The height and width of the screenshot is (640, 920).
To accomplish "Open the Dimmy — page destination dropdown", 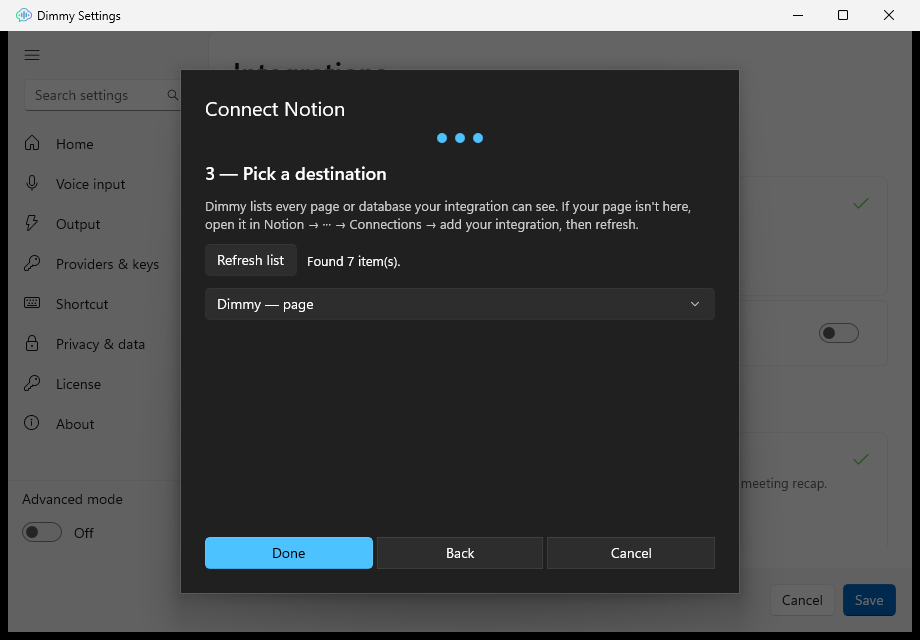I will click(x=459, y=304).
